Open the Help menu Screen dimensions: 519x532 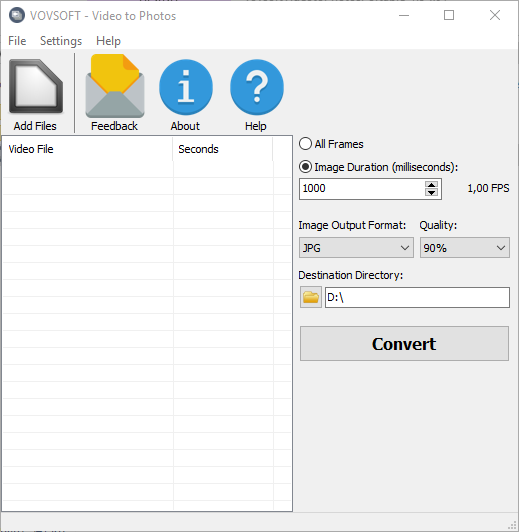109,41
